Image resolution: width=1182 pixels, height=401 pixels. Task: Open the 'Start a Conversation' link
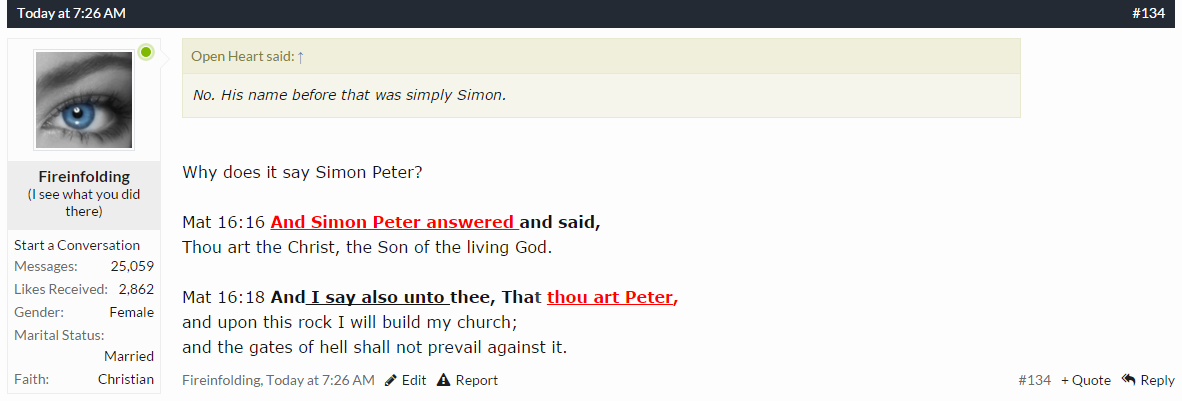(77, 245)
